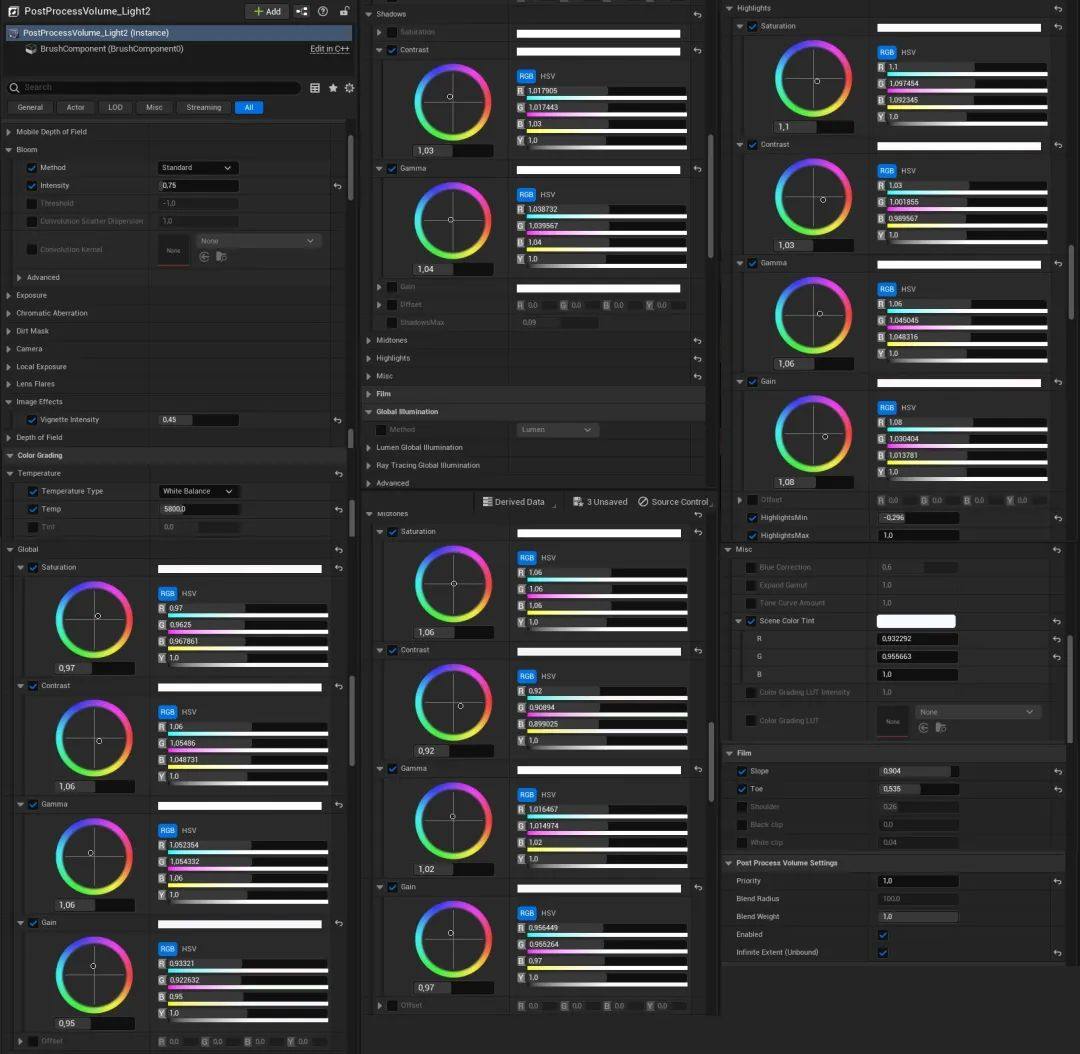This screenshot has height=1054, width=1080.
Task: Switch to the Streaming filter tab
Action: tap(204, 107)
